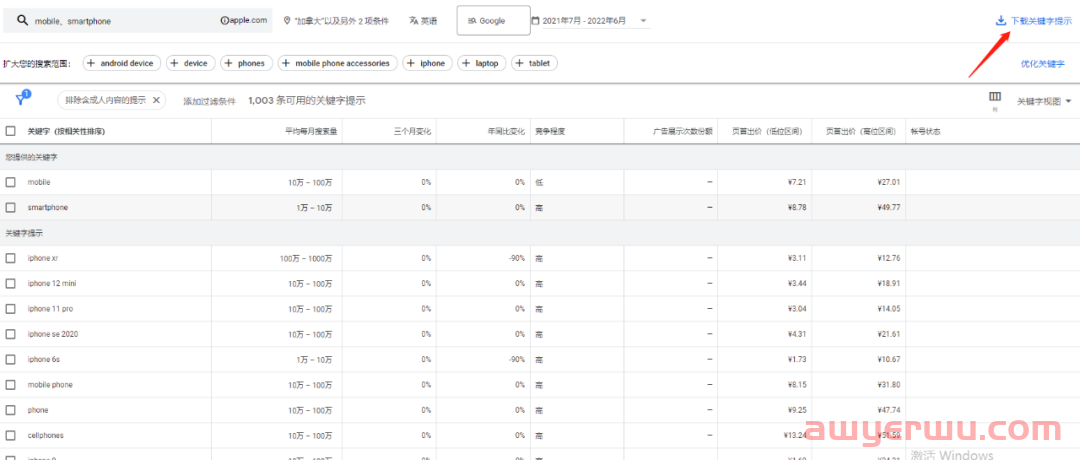Add the iphone suggestion chip
1080x460 pixels.
tap(428, 63)
